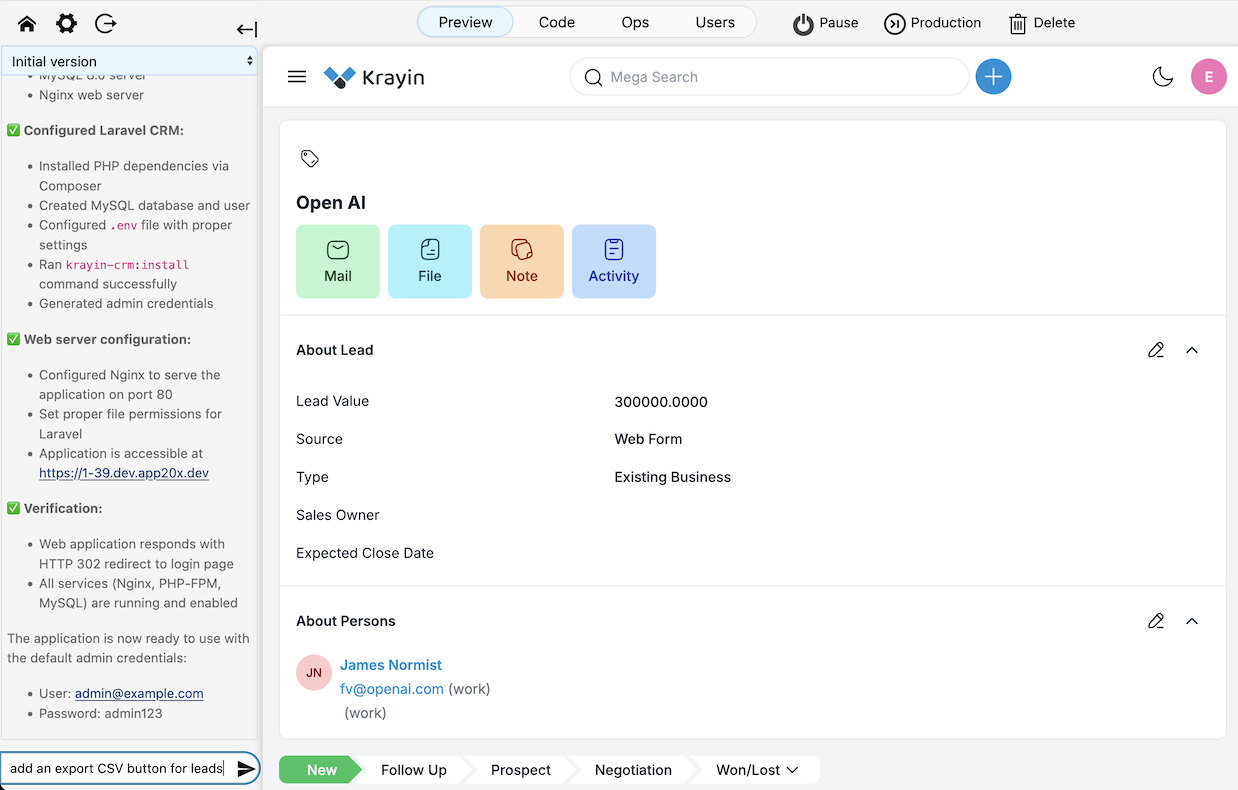Add a Mail to the lead
Screen dimensions: 1238x790
(338, 261)
